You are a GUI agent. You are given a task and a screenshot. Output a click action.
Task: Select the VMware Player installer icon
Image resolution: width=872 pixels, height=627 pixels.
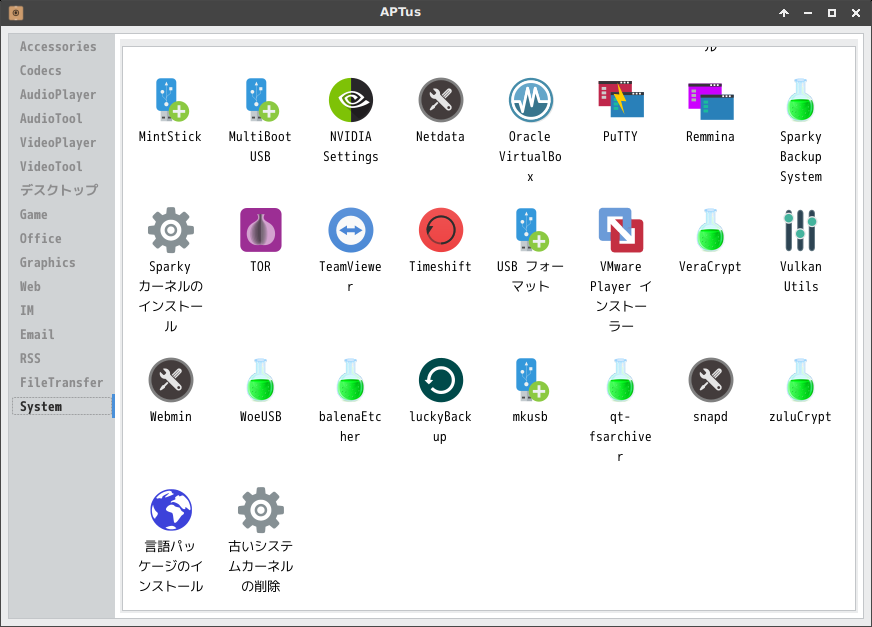[621, 230]
